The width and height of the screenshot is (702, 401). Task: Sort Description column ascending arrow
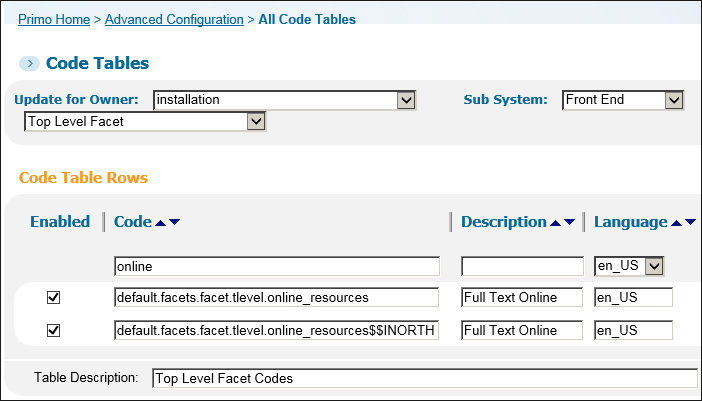[x=555, y=222]
